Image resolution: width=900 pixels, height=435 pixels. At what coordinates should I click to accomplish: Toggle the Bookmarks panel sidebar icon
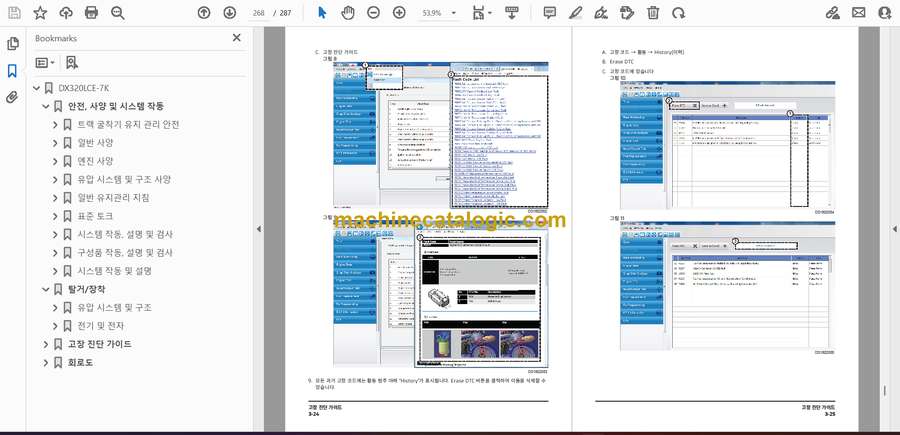pos(12,71)
